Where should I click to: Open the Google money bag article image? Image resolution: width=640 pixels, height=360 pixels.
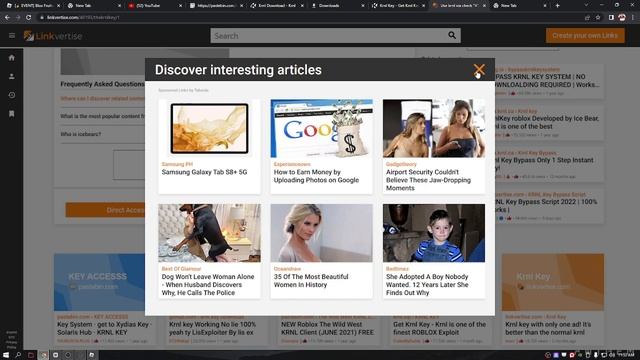coord(322,128)
